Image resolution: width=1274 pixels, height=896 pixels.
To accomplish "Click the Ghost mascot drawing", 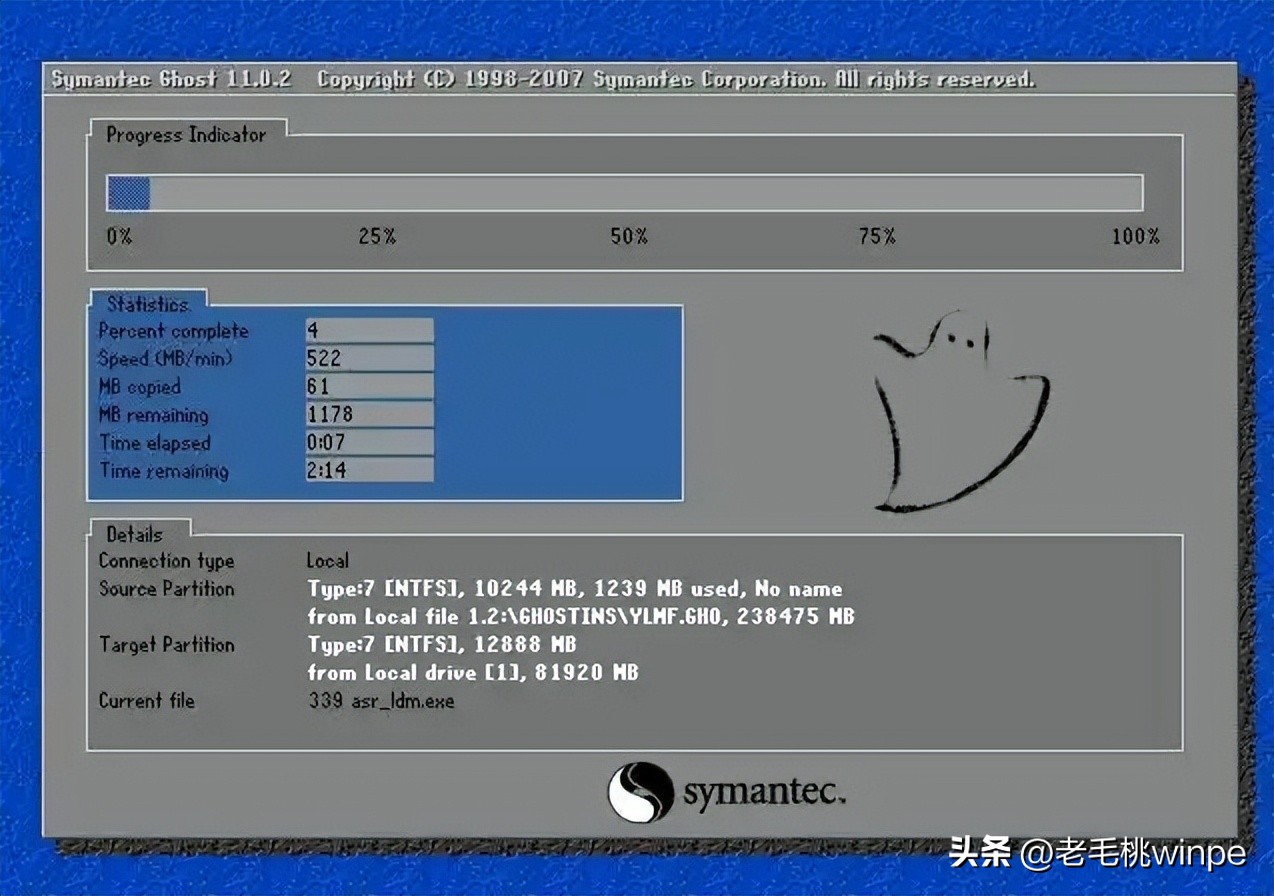I will [x=961, y=414].
